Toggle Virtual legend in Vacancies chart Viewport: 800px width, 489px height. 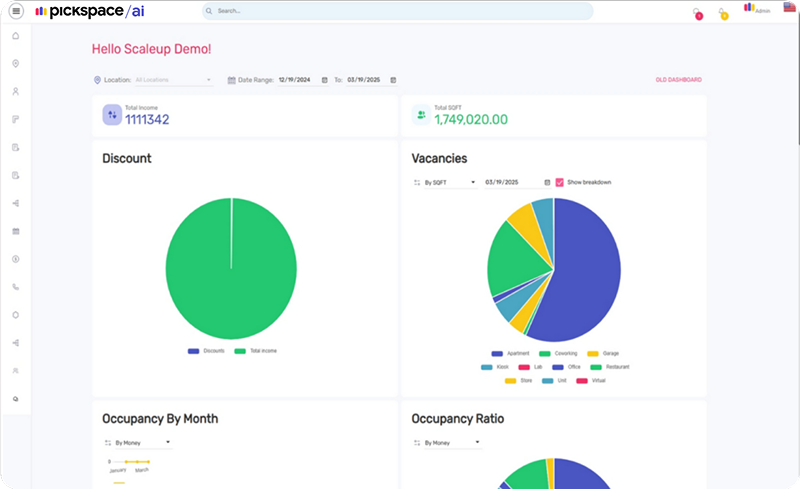click(591, 381)
